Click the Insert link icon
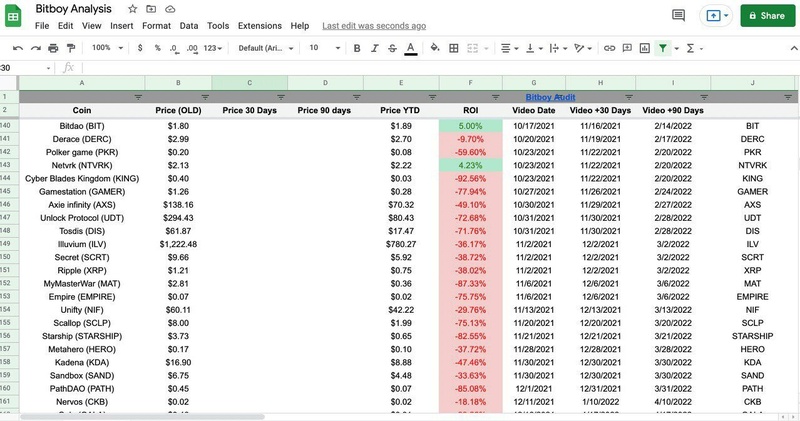This screenshot has height=421, width=800. [x=609, y=48]
